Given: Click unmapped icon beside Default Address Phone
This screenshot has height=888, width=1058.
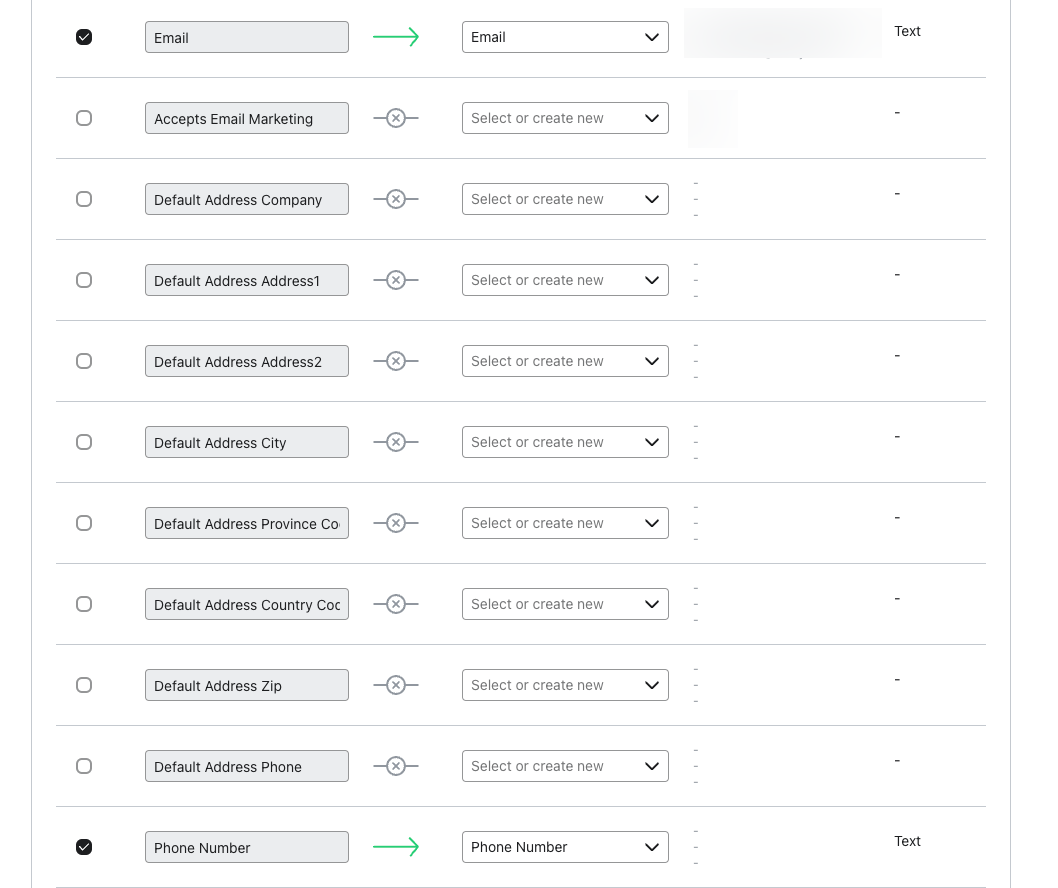Looking at the screenshot, I should 396,766.
